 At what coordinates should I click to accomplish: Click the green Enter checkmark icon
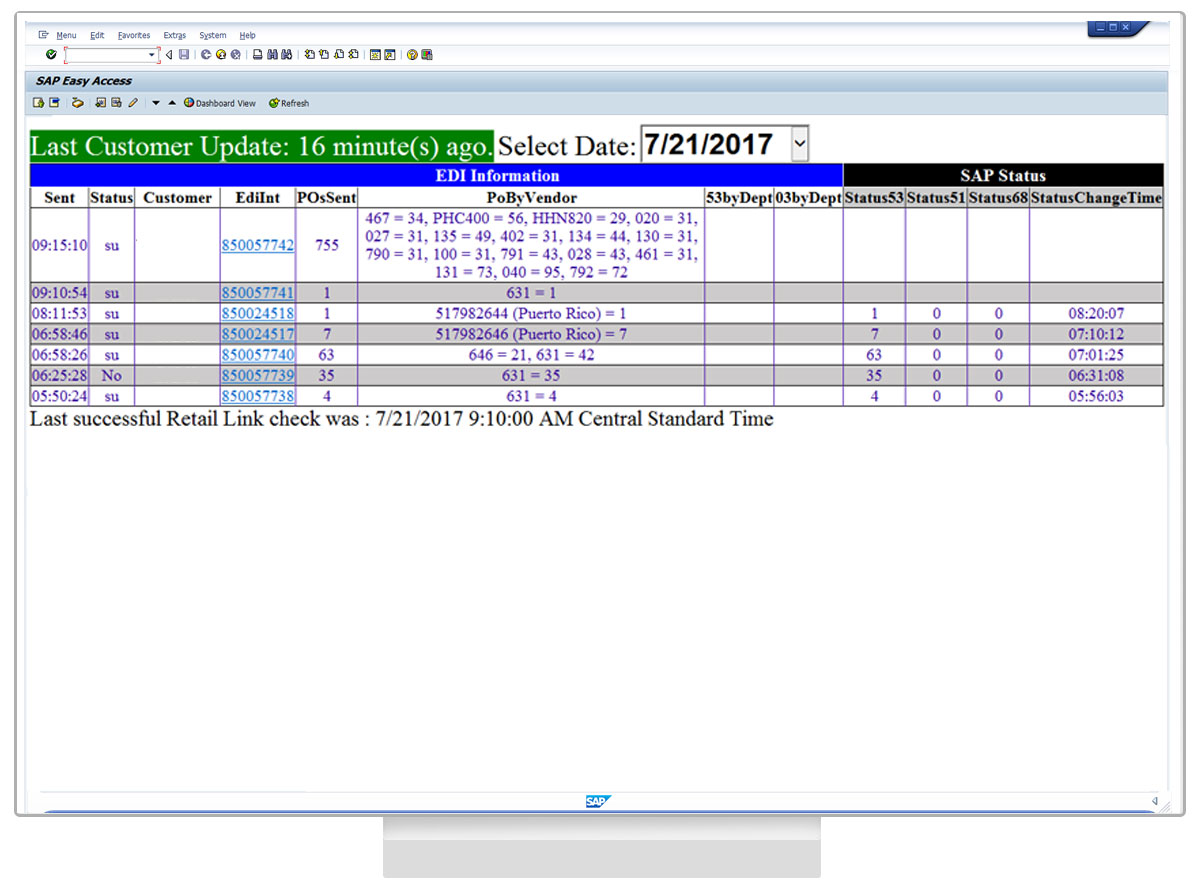[51, 55]
